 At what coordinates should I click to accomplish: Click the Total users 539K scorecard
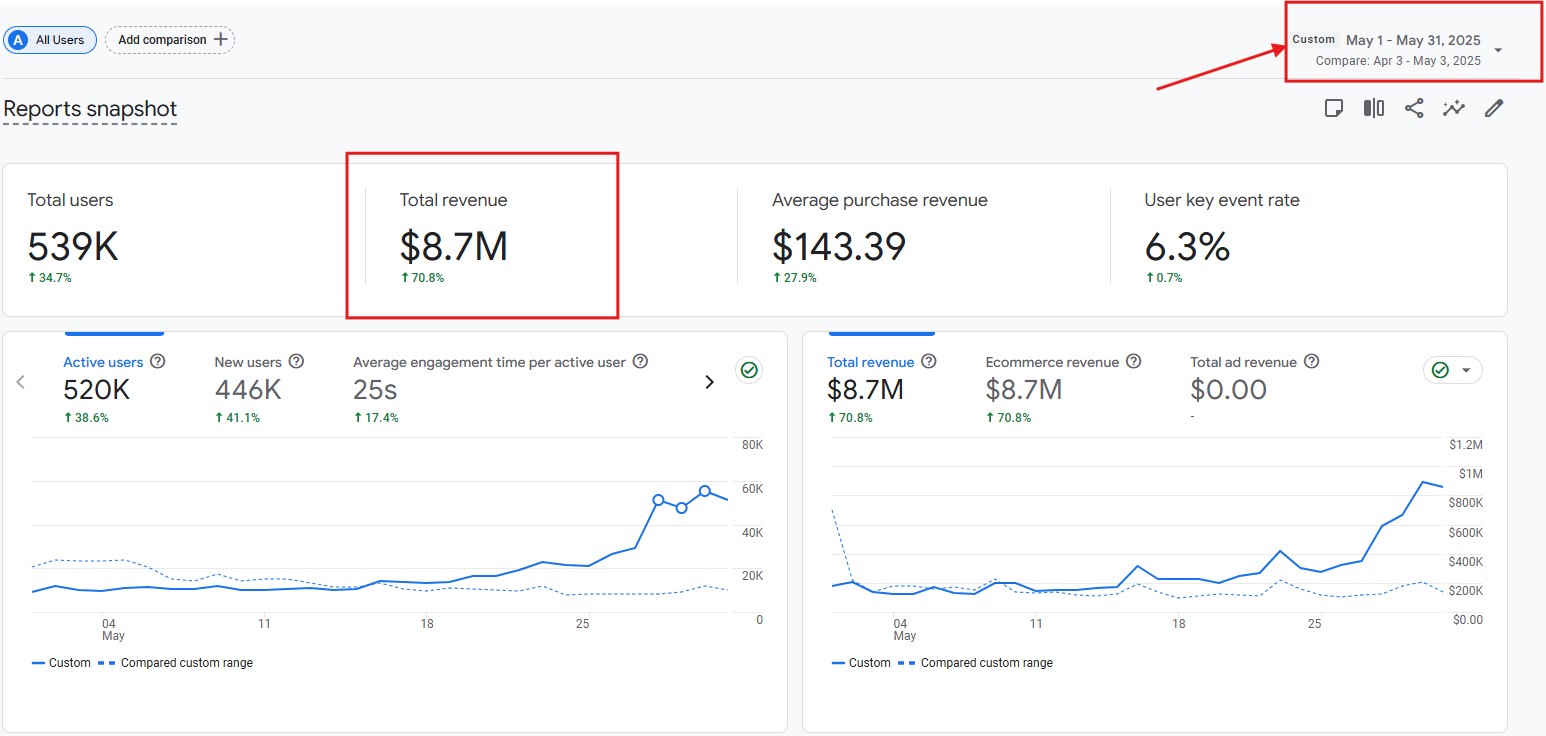pos(73,247)
